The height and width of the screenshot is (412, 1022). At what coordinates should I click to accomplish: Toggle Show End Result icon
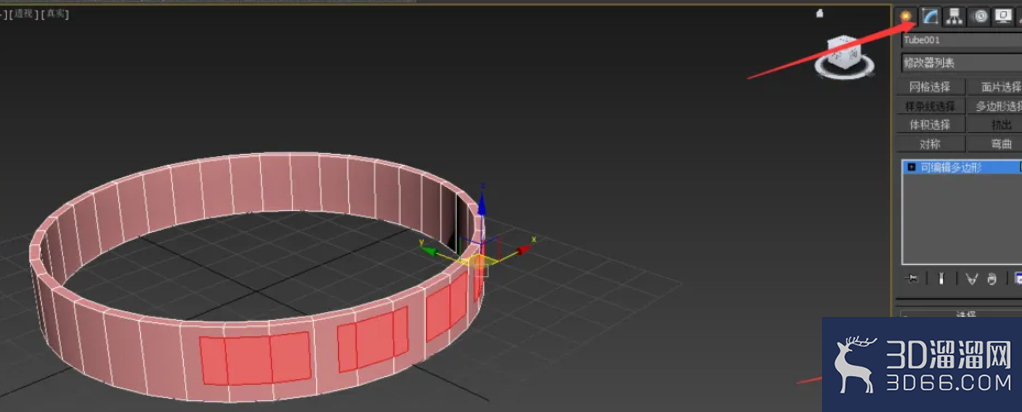click(941, 279)
